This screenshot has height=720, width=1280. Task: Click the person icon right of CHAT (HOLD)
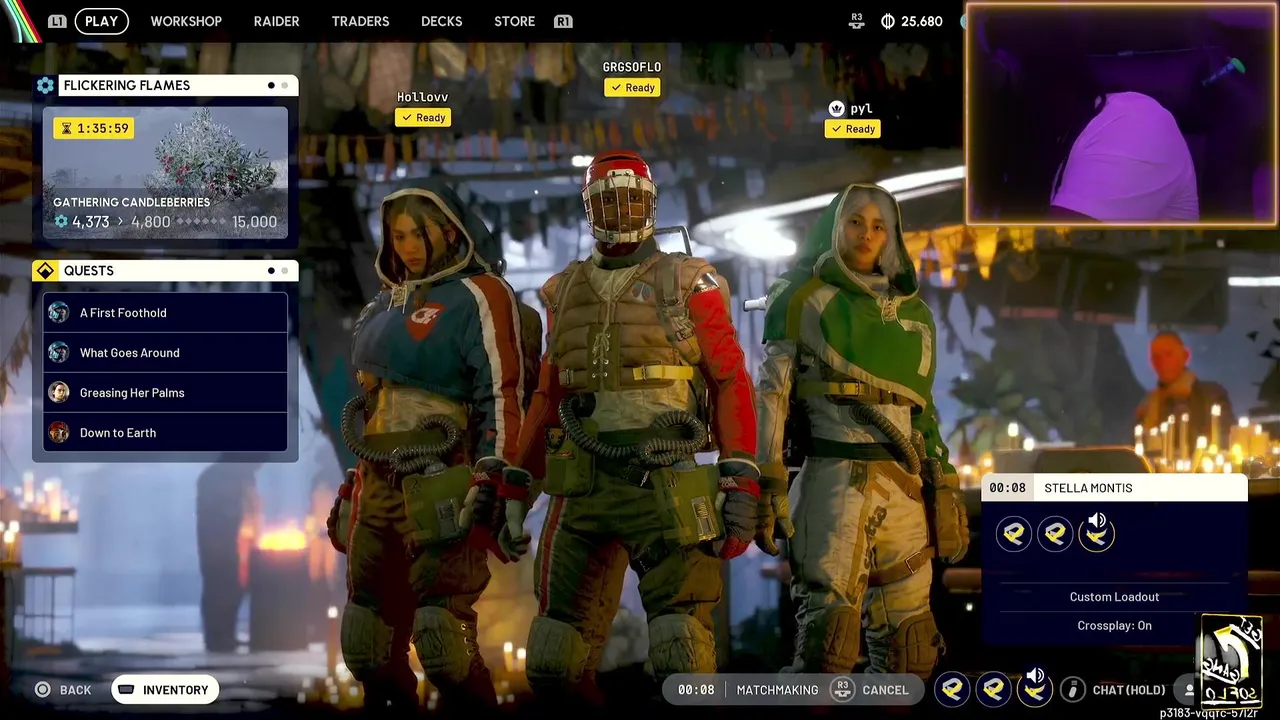1189,690
